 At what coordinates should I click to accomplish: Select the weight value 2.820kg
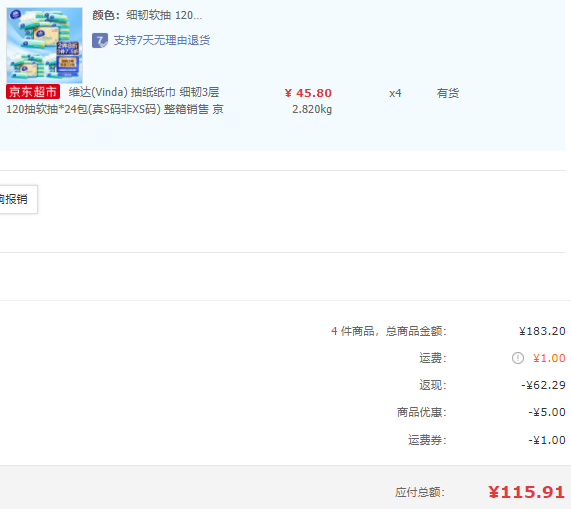[x=312, y=109]
